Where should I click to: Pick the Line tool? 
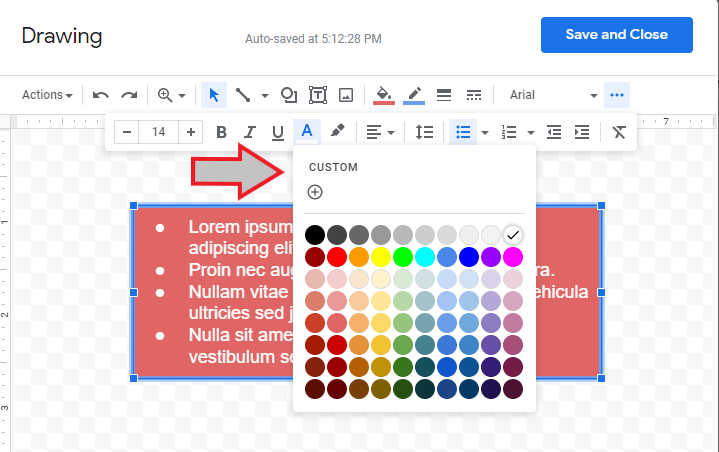[x=243, y=95]
